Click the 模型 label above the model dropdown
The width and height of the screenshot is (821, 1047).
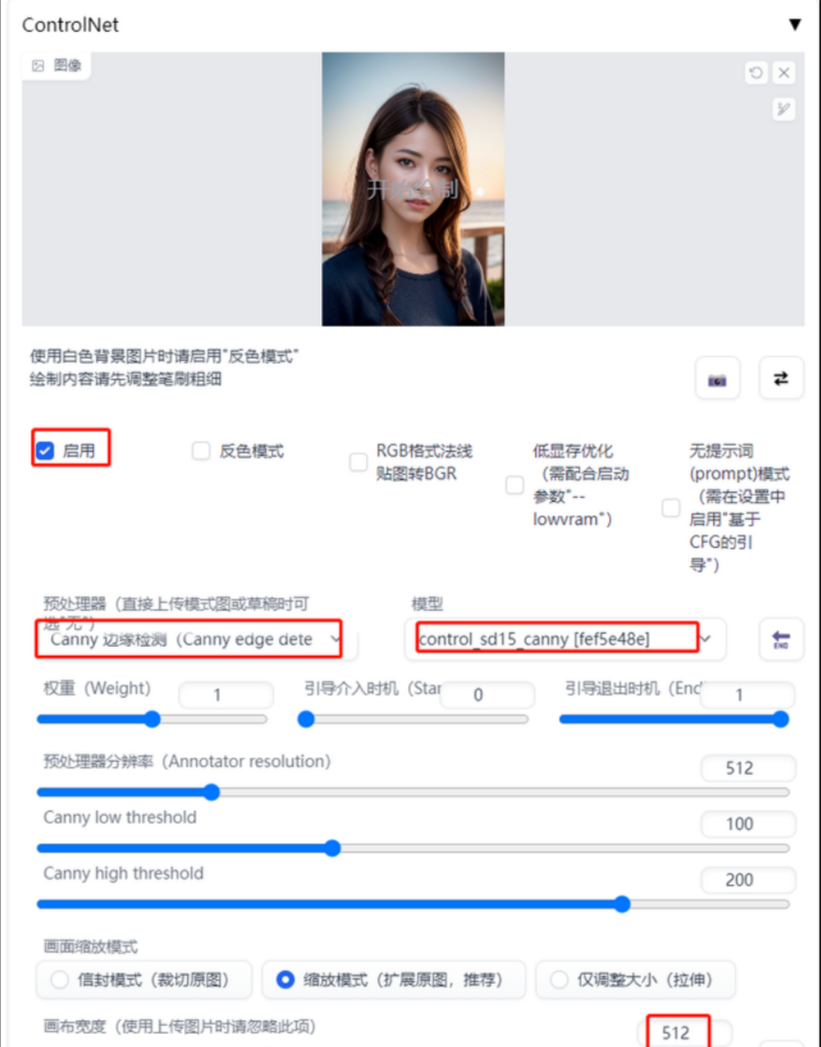[x=427, y=604]
